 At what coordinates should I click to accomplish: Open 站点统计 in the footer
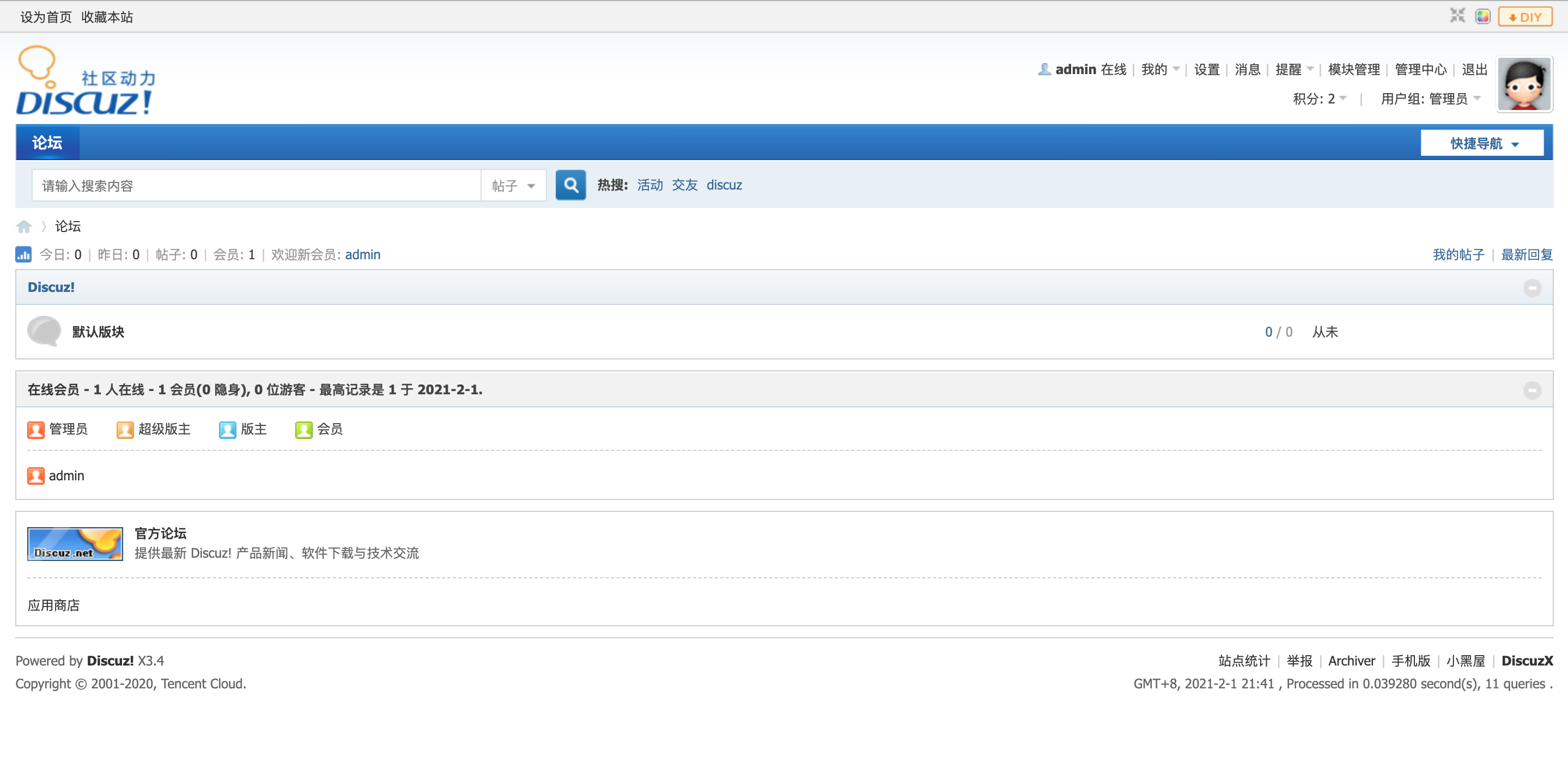[x=1244, y=661]
